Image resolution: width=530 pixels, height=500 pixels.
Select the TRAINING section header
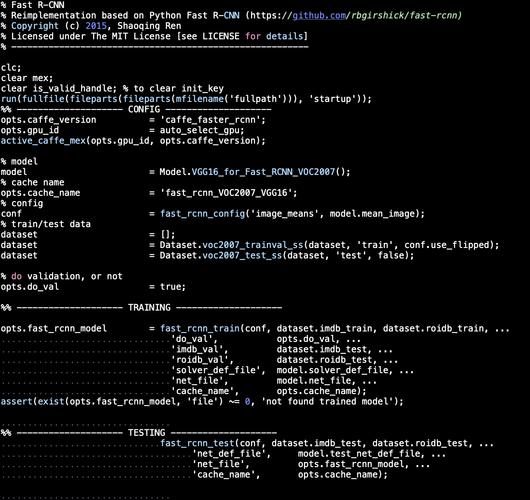[149, 308]
